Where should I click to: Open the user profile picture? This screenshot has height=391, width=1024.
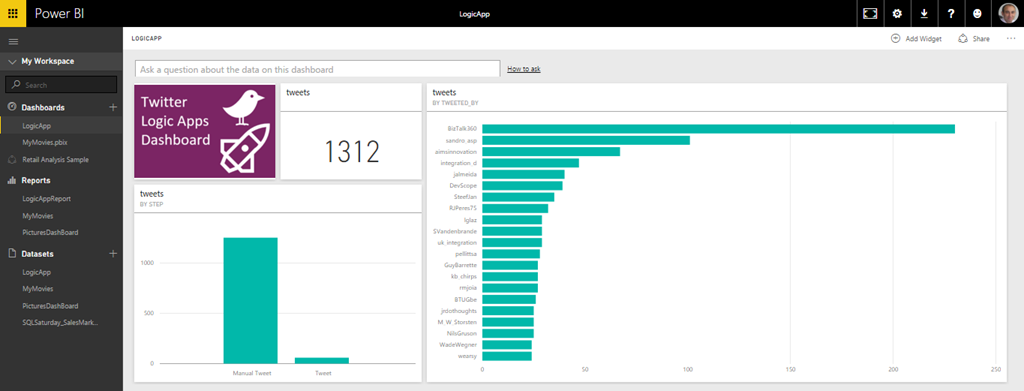pyautogui.click(x=1008, y=13)
